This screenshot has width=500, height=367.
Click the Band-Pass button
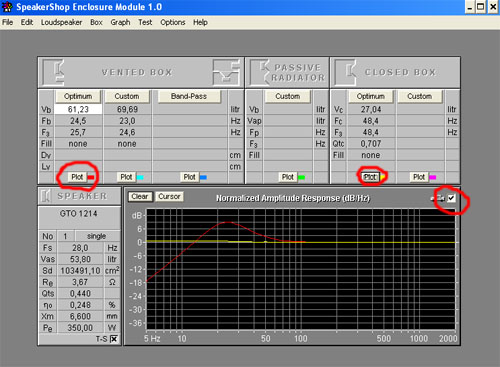(x=189, y=96)
